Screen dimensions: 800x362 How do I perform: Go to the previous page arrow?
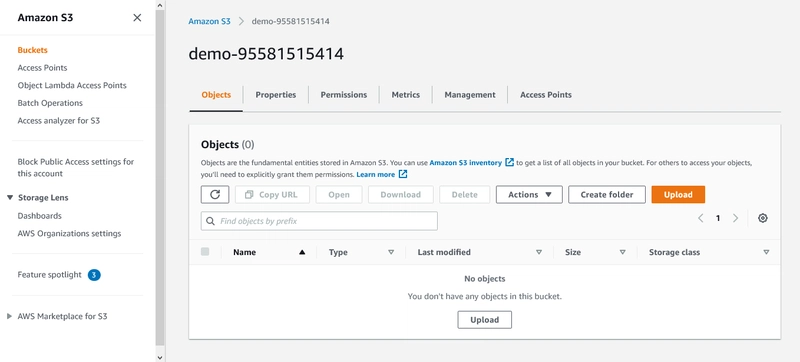[x=701, y=218]
